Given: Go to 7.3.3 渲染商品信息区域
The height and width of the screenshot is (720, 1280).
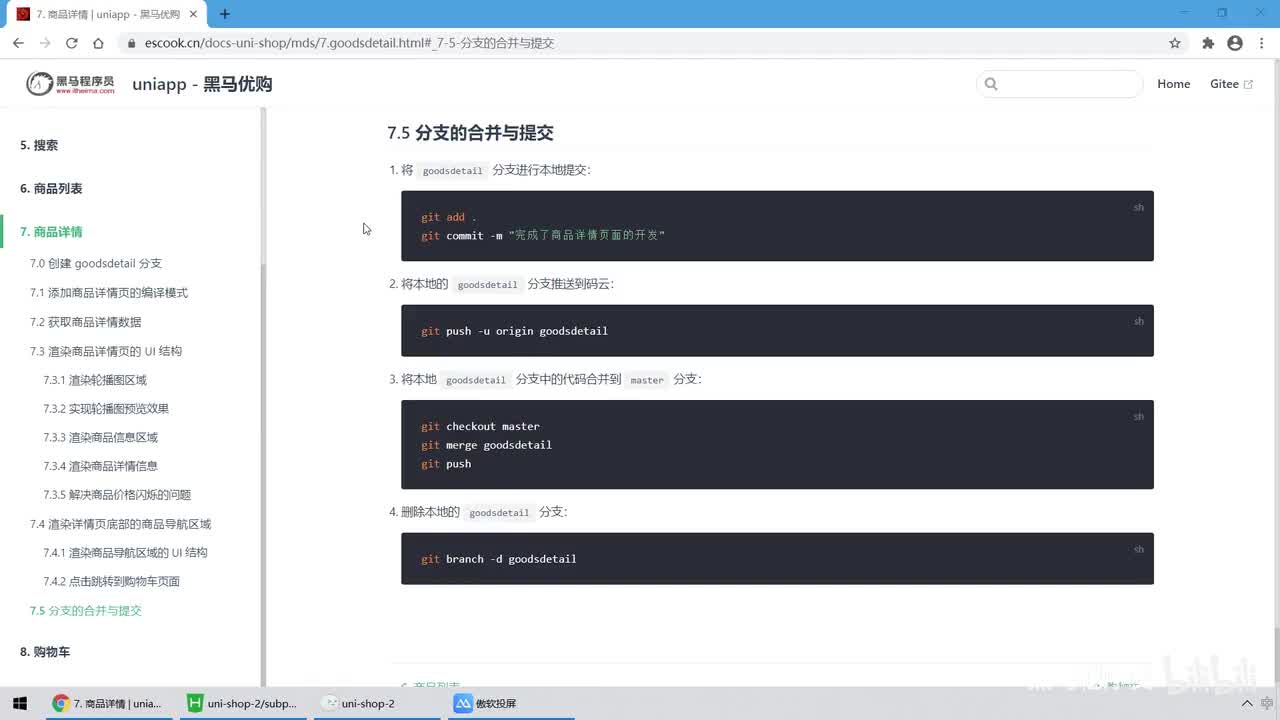Looking at the screenshot, I should coord(101,437).
